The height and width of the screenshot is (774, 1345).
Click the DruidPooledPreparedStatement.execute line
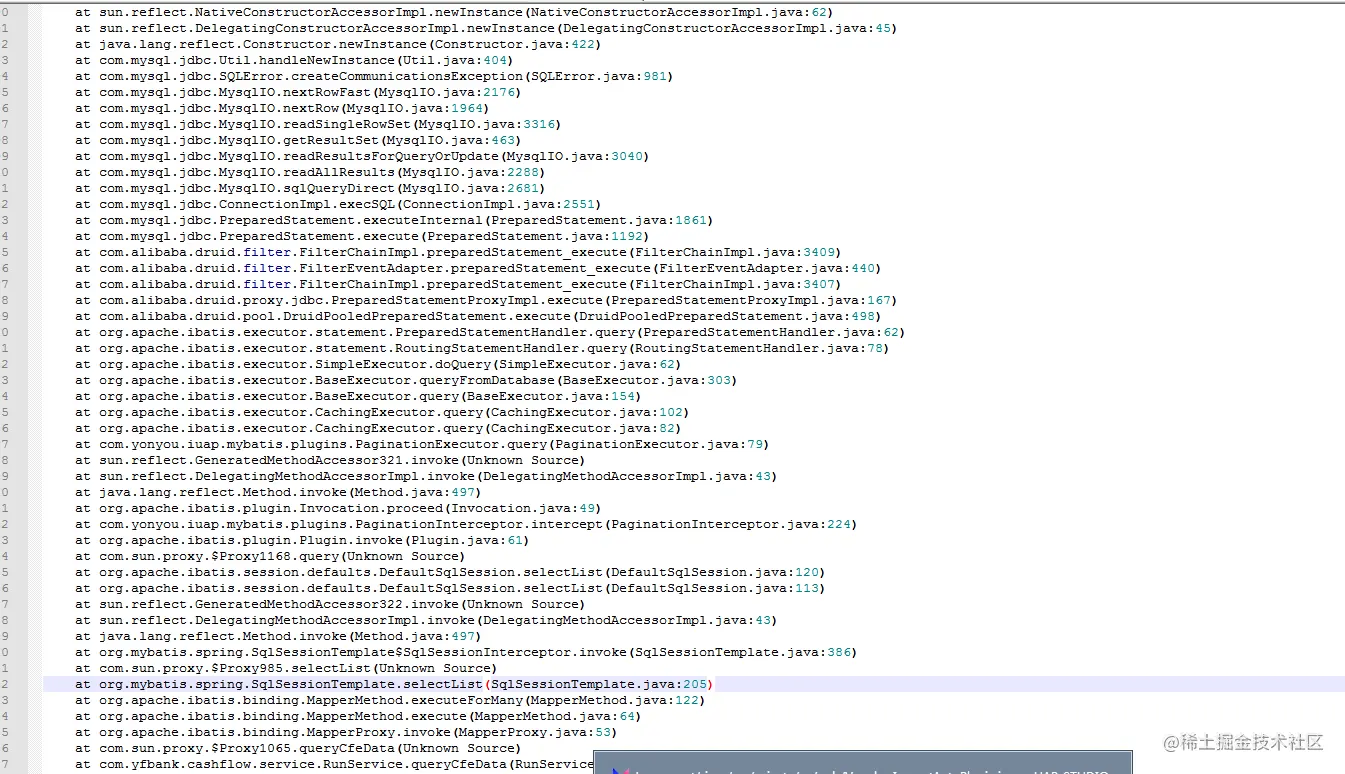[478, 316]
